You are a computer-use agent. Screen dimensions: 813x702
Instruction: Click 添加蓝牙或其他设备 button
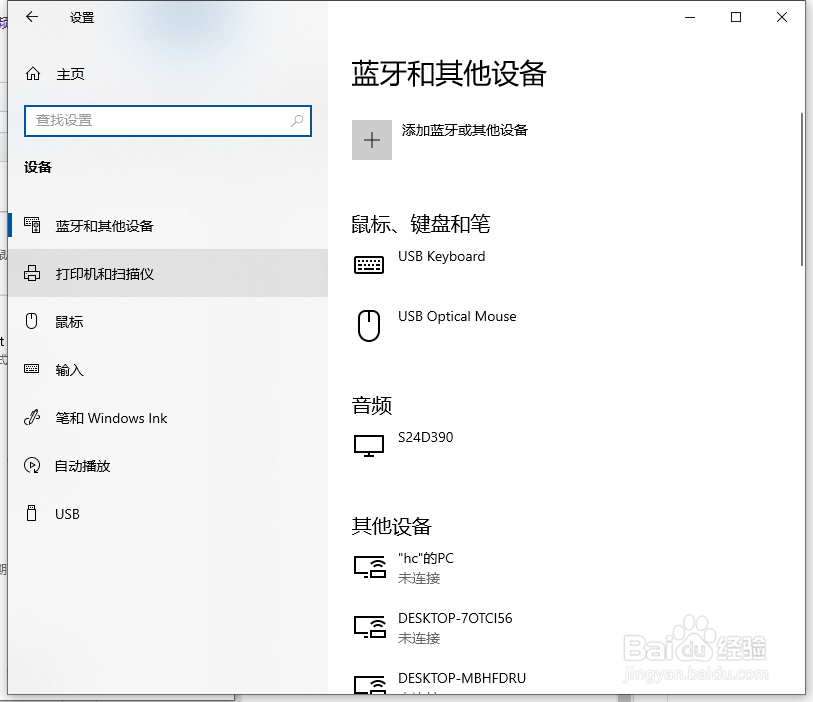[465, 130]
